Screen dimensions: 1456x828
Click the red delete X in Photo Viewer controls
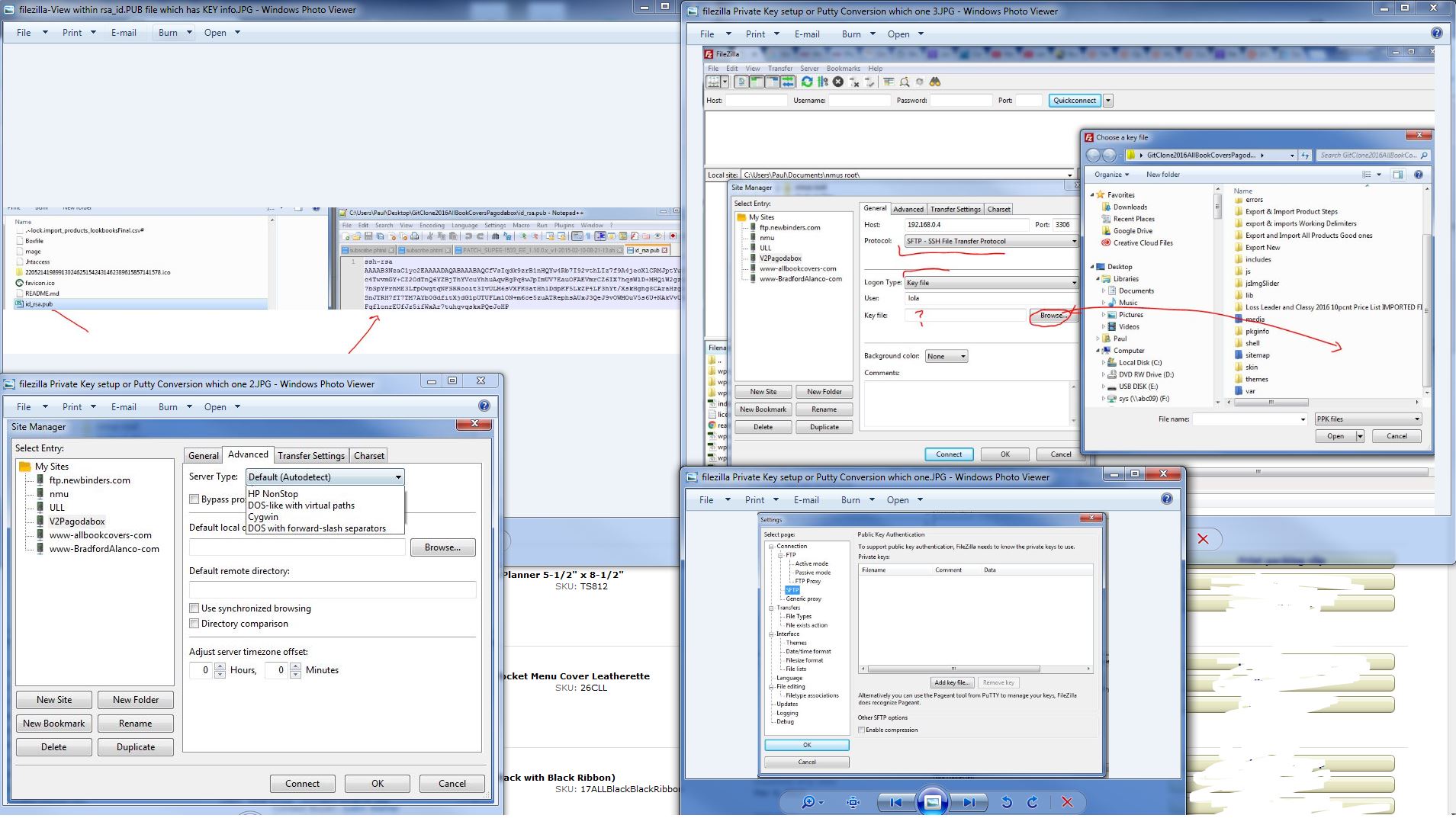1067,802
